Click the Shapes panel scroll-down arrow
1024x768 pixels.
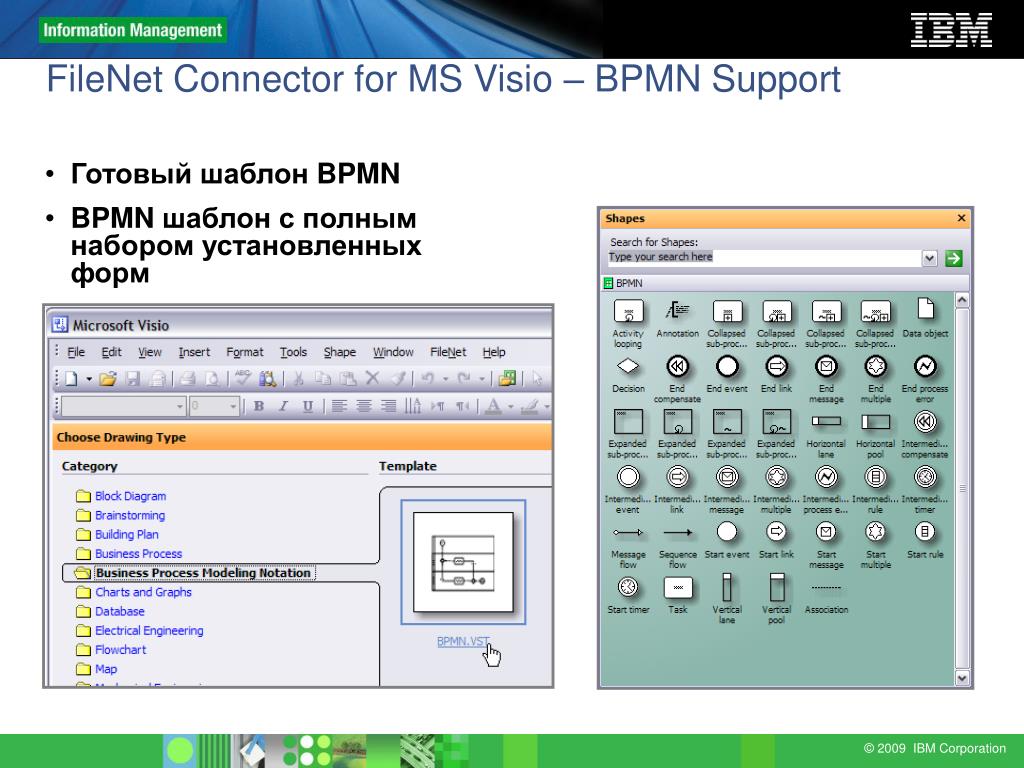click(961, 678)
